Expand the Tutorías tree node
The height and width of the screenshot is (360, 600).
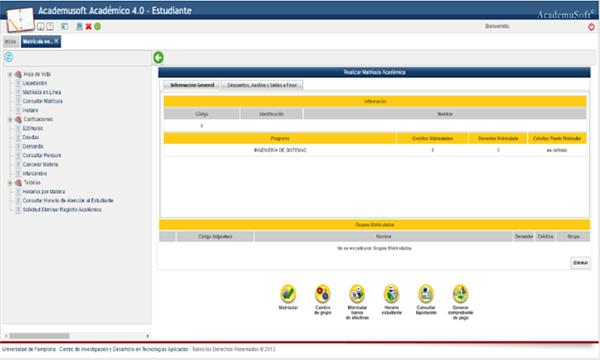point(10,182)
